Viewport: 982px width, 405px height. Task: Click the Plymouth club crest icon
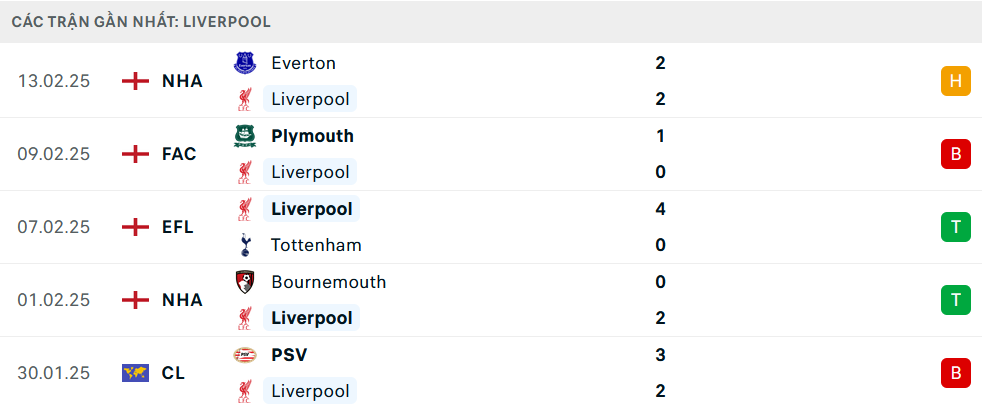[244, 136]
